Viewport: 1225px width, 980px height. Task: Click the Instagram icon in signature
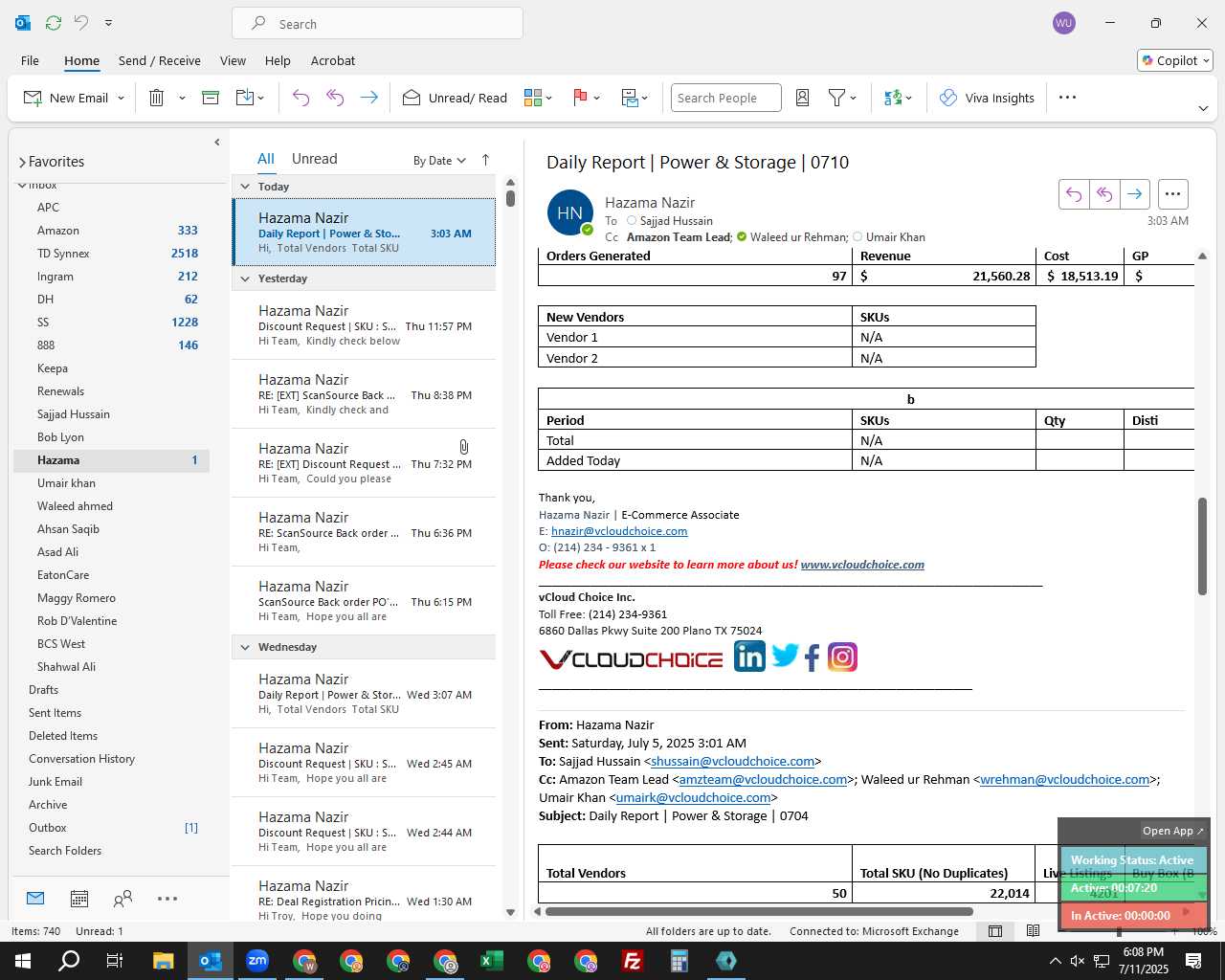(842, 657)
